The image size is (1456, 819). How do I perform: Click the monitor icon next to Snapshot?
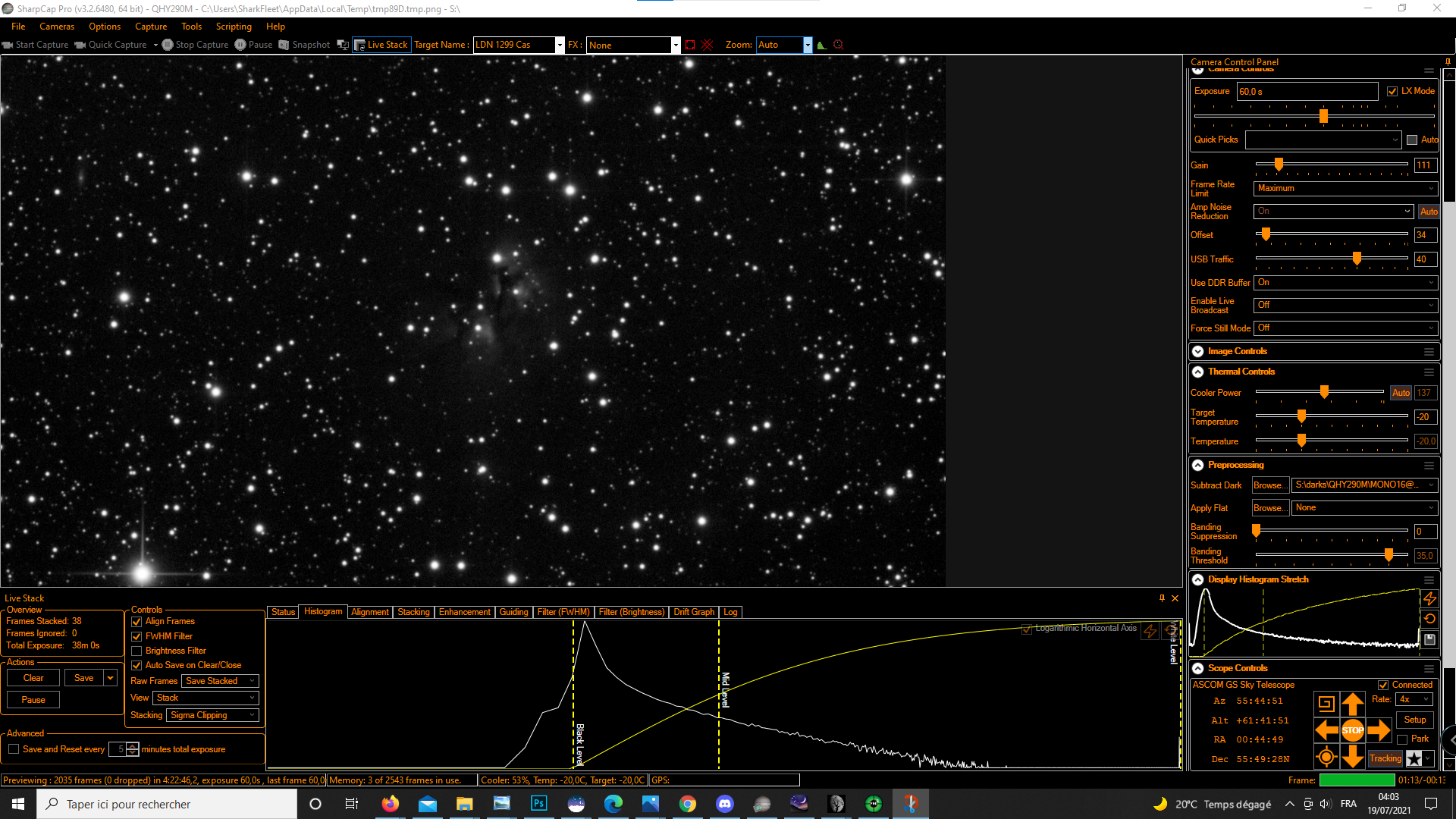(x=343, y=45)
